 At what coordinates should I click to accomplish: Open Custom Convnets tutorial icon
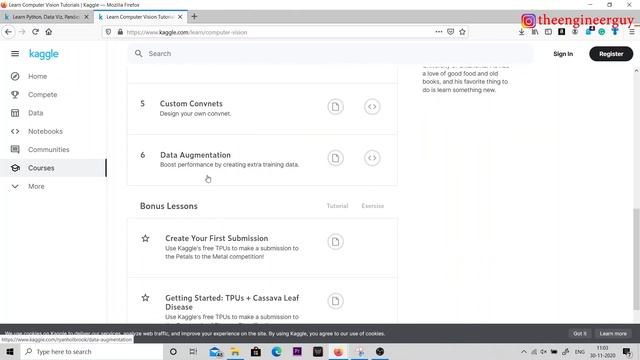coord(335,107)
